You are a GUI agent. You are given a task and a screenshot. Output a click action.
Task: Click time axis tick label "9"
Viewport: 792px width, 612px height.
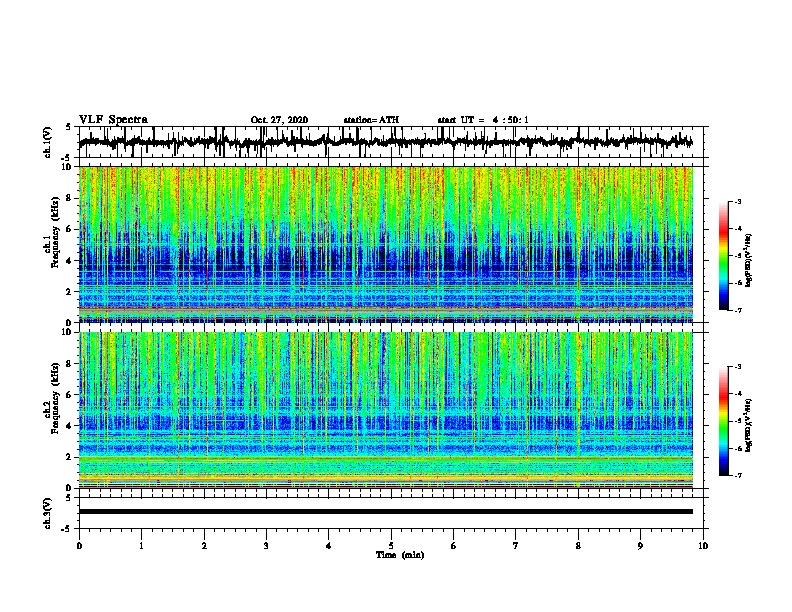tap(640, 546)
